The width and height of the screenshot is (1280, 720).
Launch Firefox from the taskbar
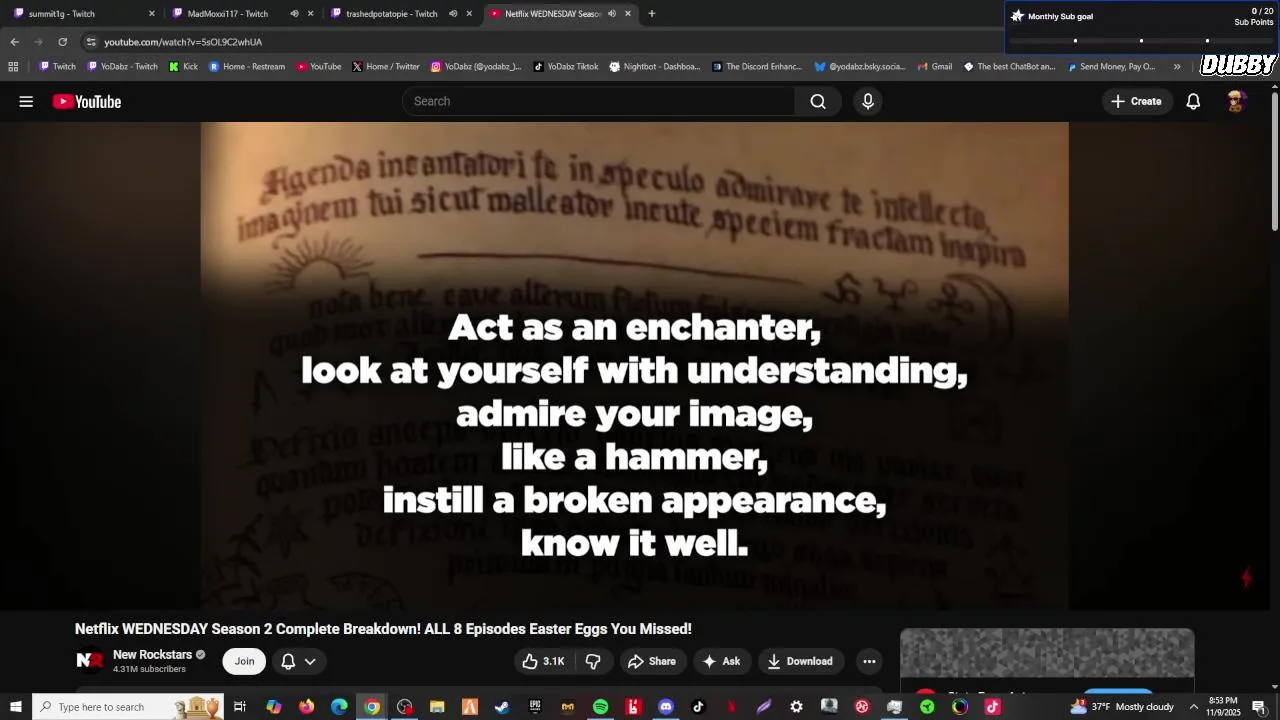click(x=306, y=707)
